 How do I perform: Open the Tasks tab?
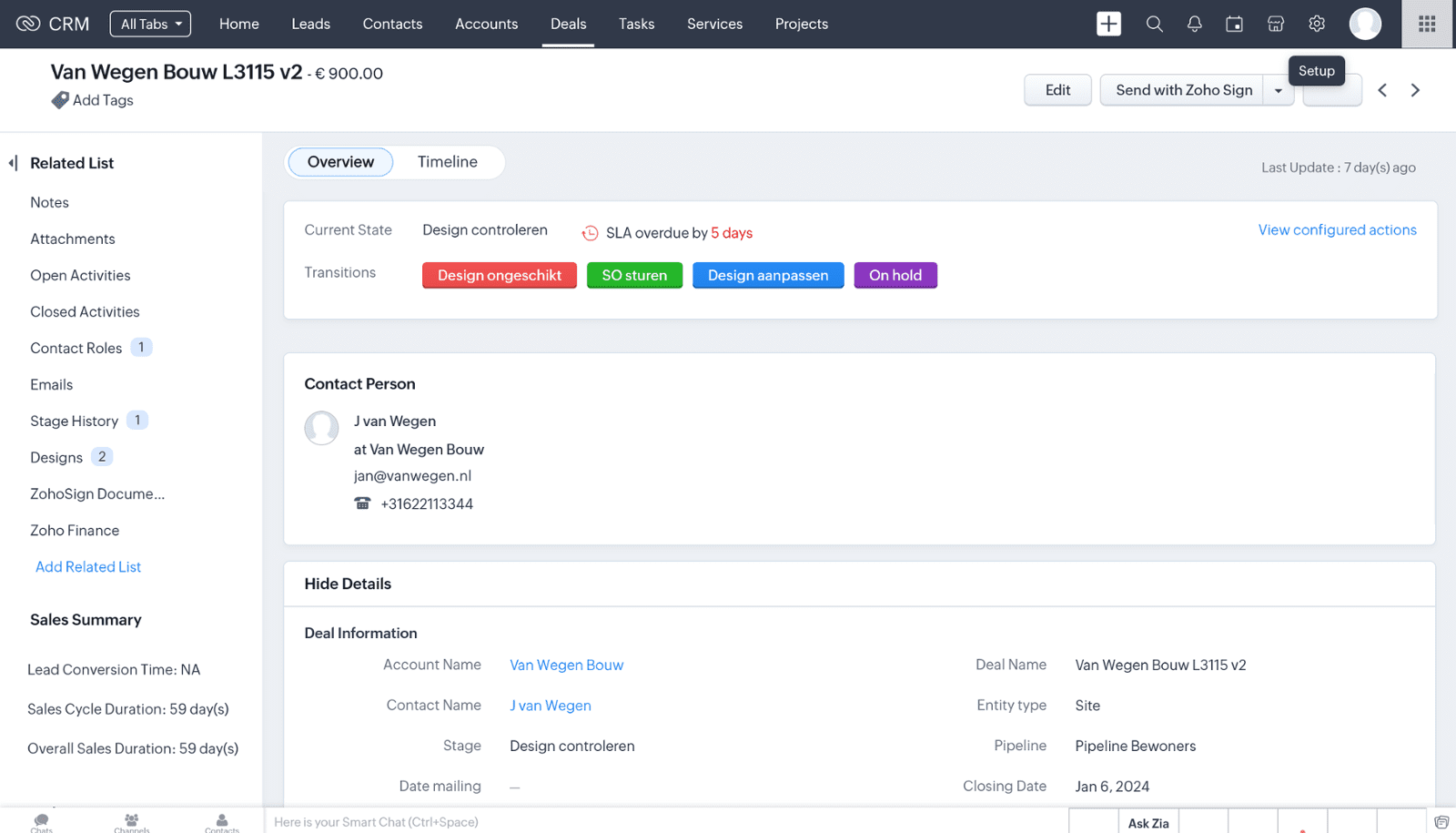[x=636, y=24]
